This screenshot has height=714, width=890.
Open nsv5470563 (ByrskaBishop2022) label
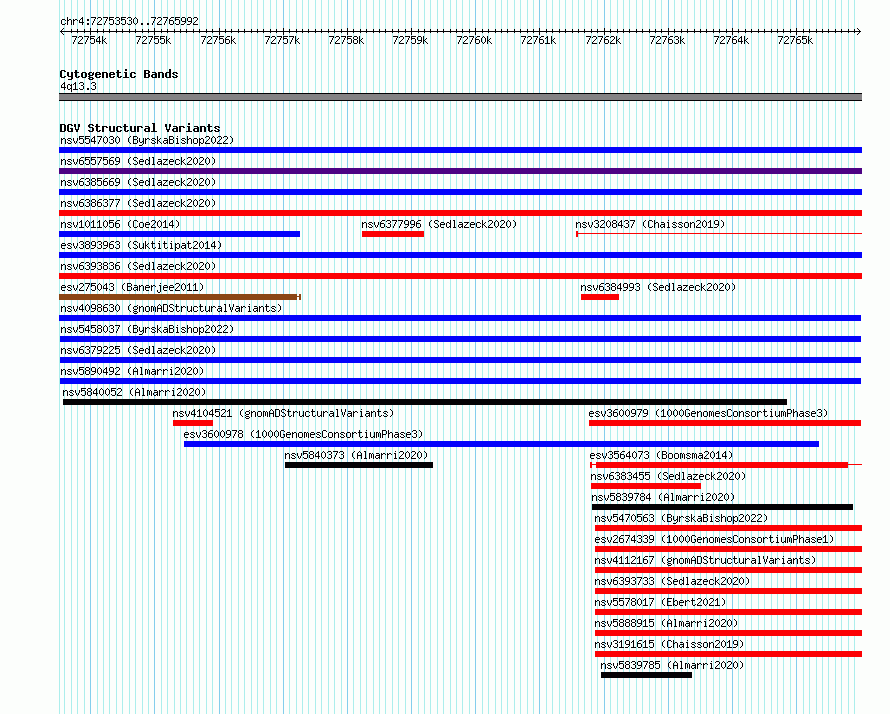[681, 518]
